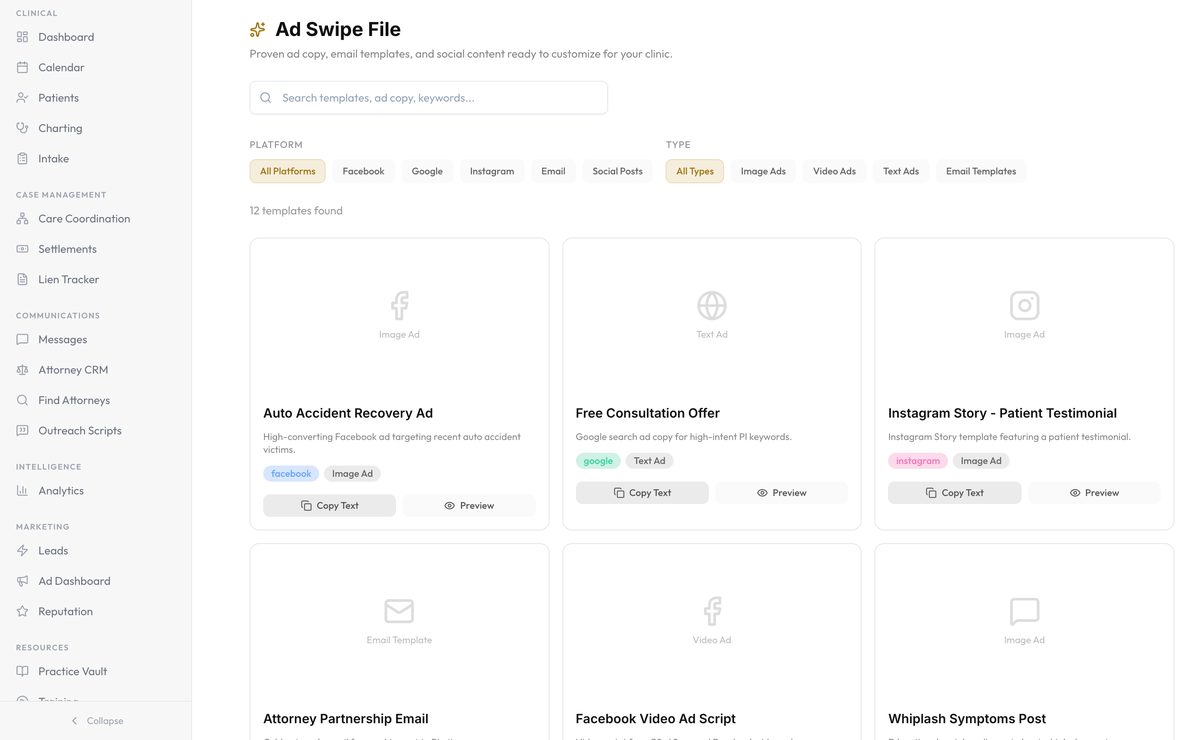Image resolution: width=1200 pixels, height=740 pixels.
Task: Filter platform to Google
Action: (427, 171)
